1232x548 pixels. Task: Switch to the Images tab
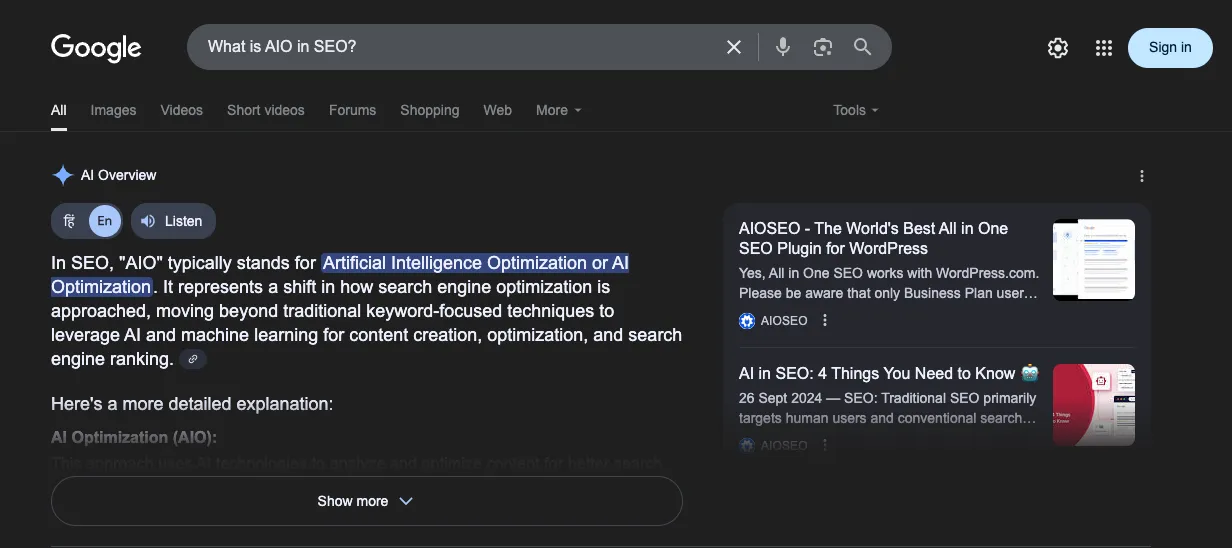coord(113,110)
